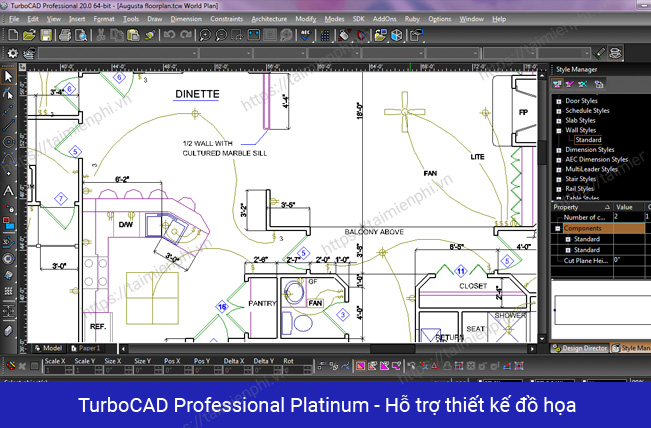Click the spell check ABC icon
The height and width of the screenshot is (428, 651).
pos(306,35)
